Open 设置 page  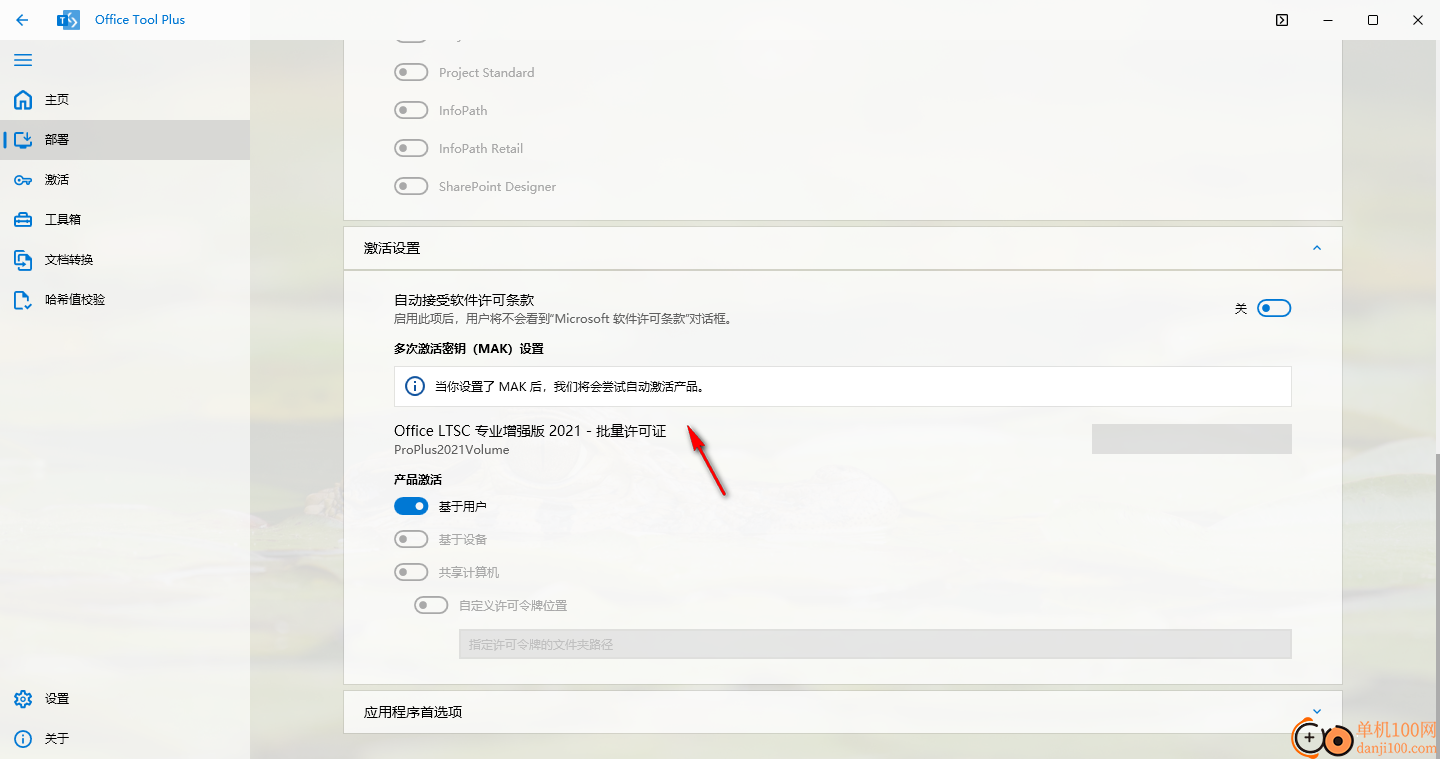[x=125, y=699]
